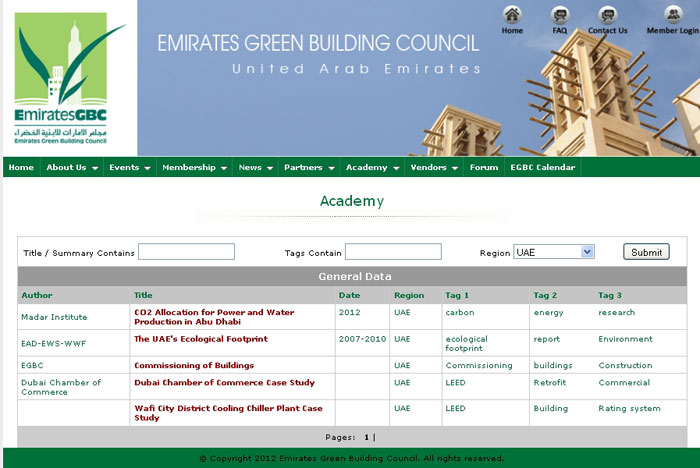Open CO2 Allocation for Power and Water article
The width and height of the screenshot is (700, 468).
pos(214,317)
